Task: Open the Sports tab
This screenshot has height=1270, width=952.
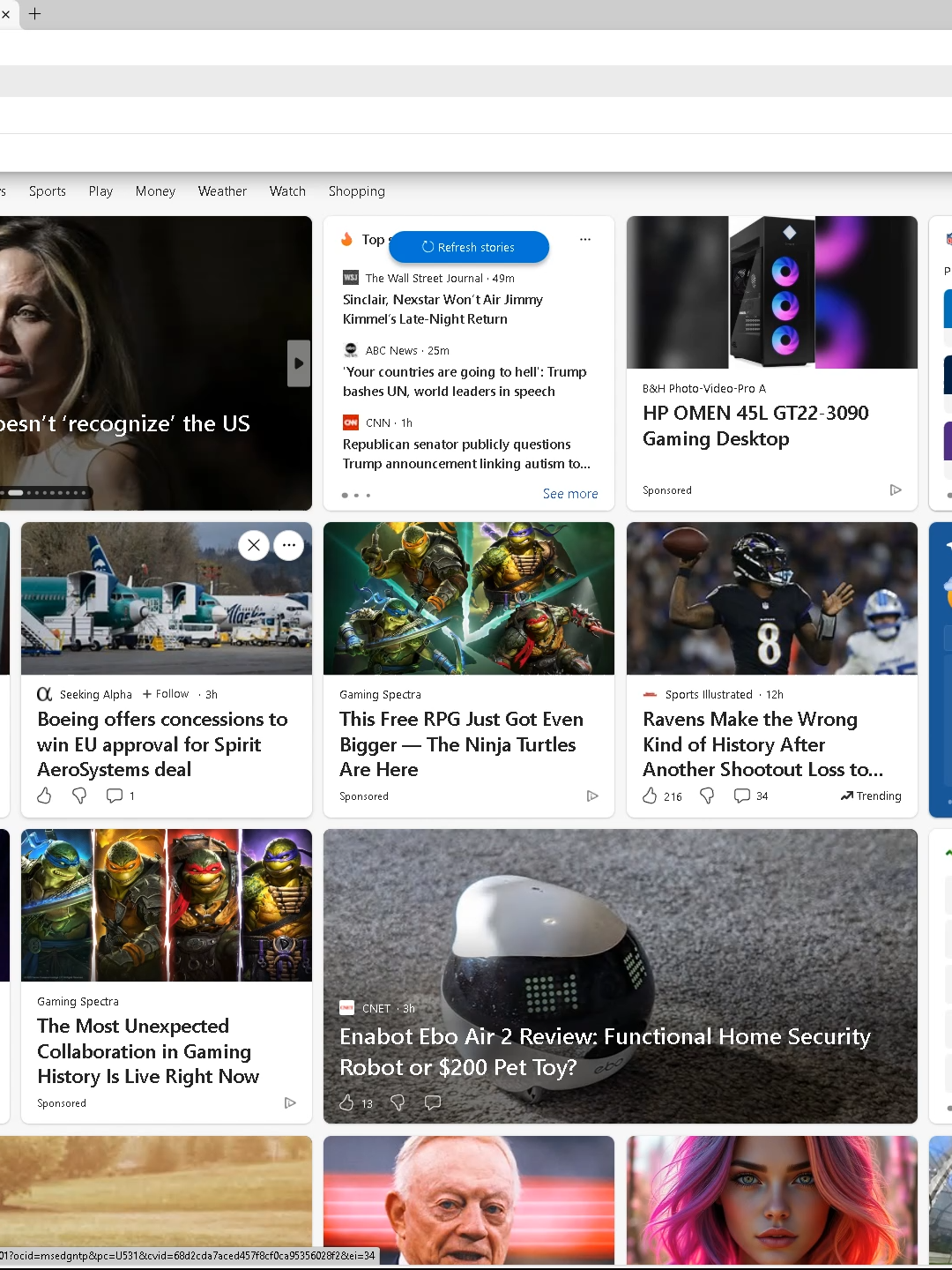Action: point(48,191)
